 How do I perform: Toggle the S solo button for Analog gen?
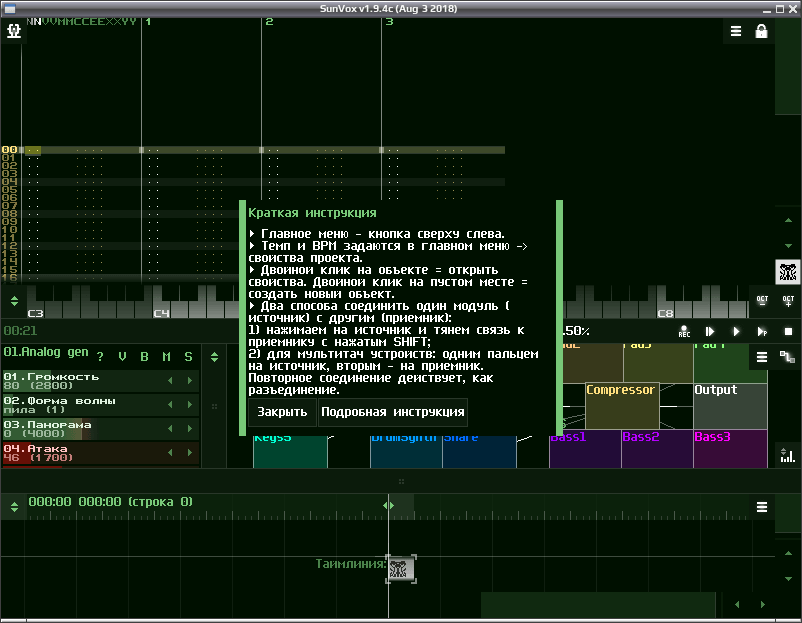point(188,357)
